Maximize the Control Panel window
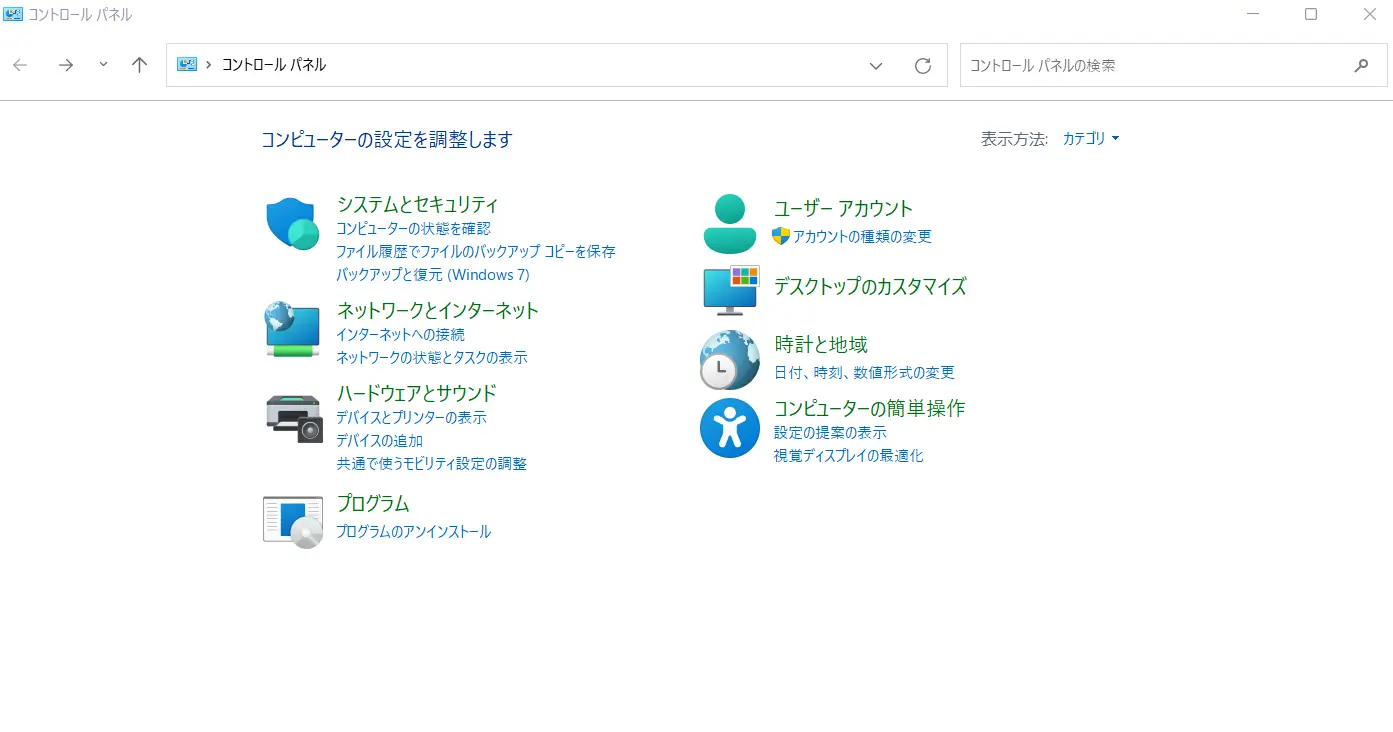Image resolution: width=1393 pixels, height=732 pixels. (1311, 14)
